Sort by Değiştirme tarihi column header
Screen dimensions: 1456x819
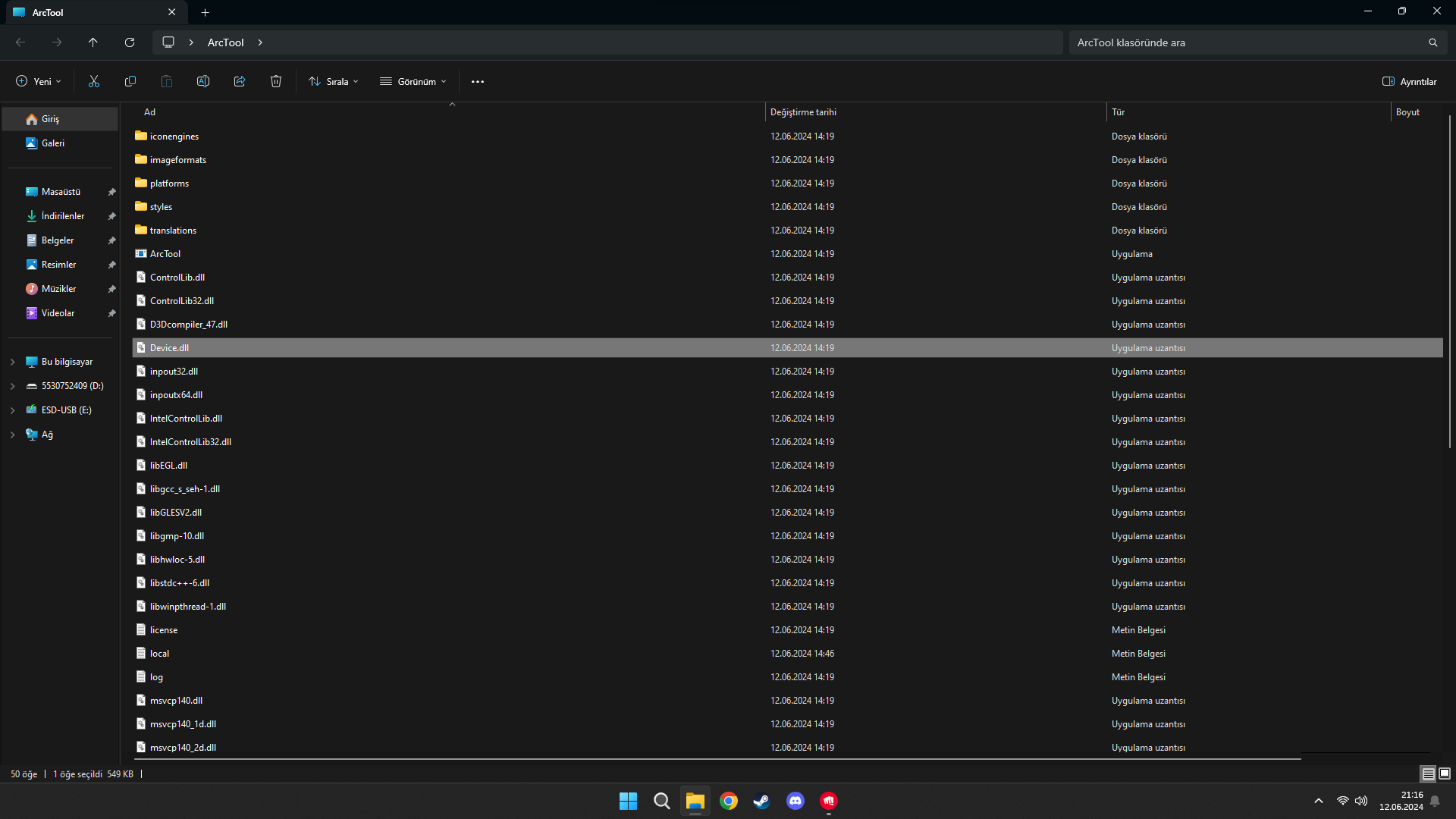[935, 112]
